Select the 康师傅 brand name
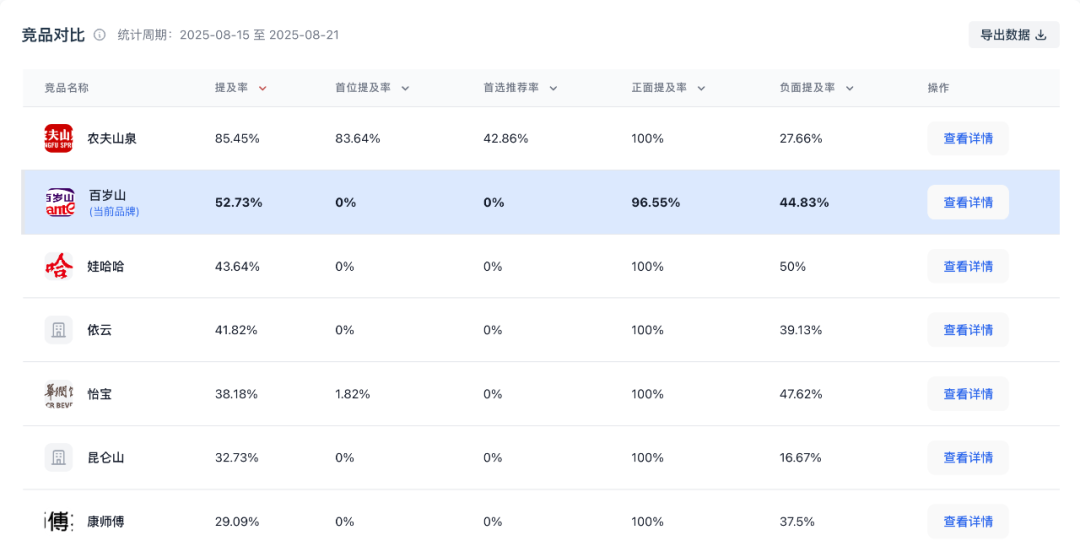The image size is (1080, 557). tap(105, 522)
